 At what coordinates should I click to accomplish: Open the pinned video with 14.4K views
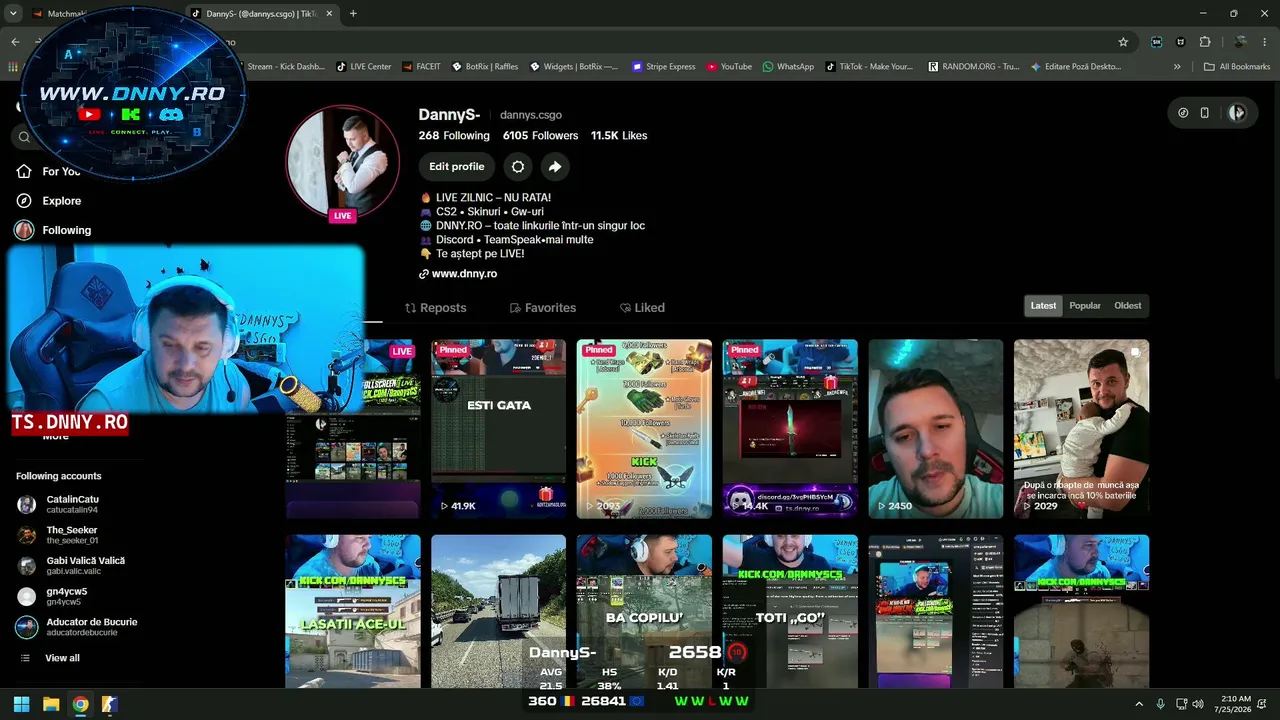pyautogui.click(x=790, y=429)
